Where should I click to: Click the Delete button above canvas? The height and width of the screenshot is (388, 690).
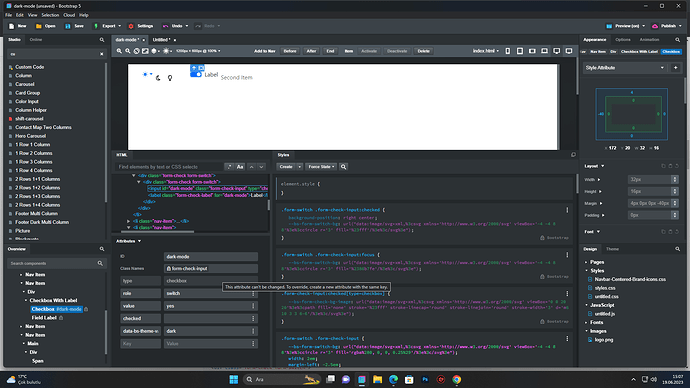pyautogui.click(x=423, y=51)
